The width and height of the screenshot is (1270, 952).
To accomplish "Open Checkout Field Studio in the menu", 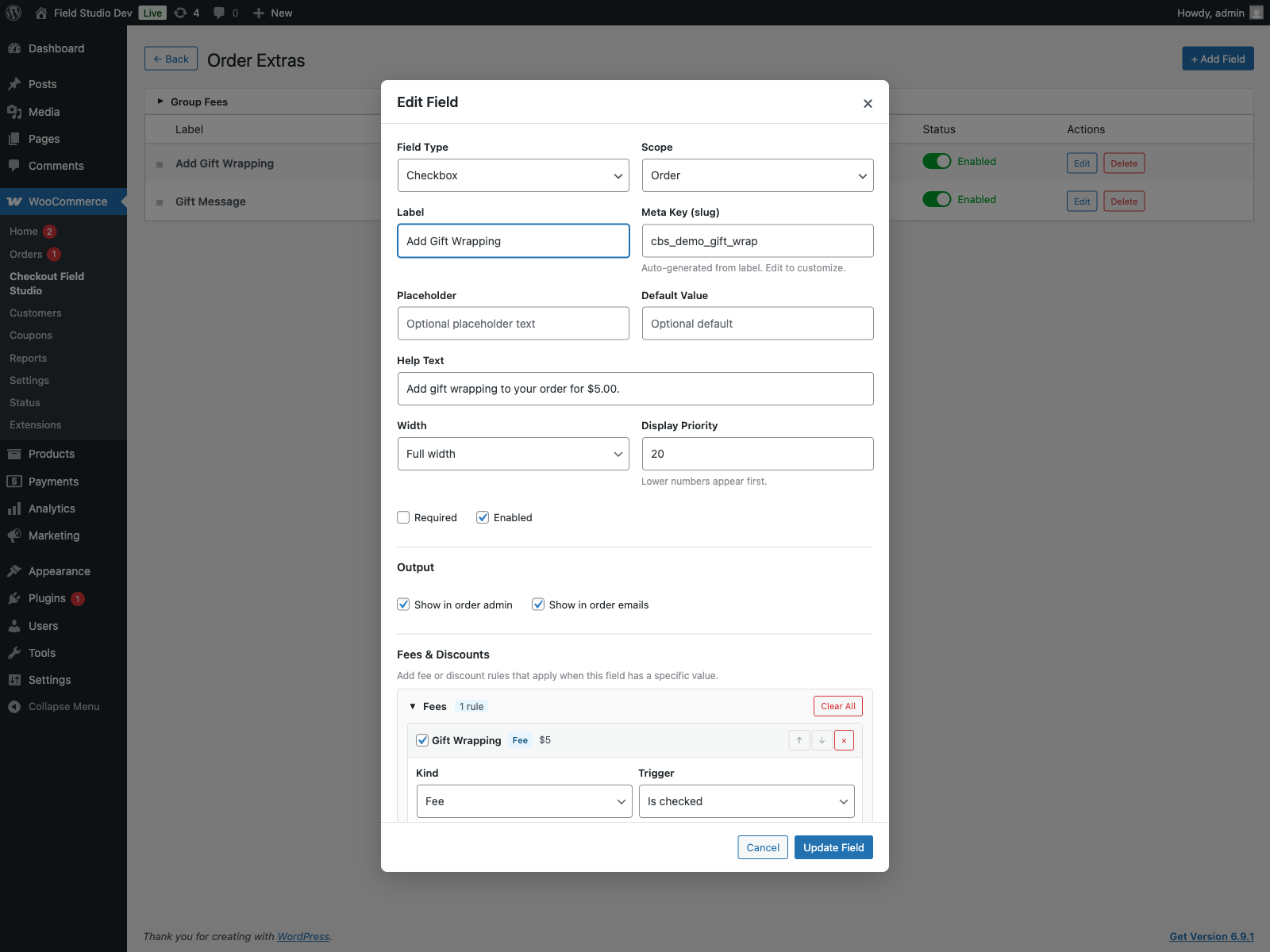I will [x=46, y=283].
